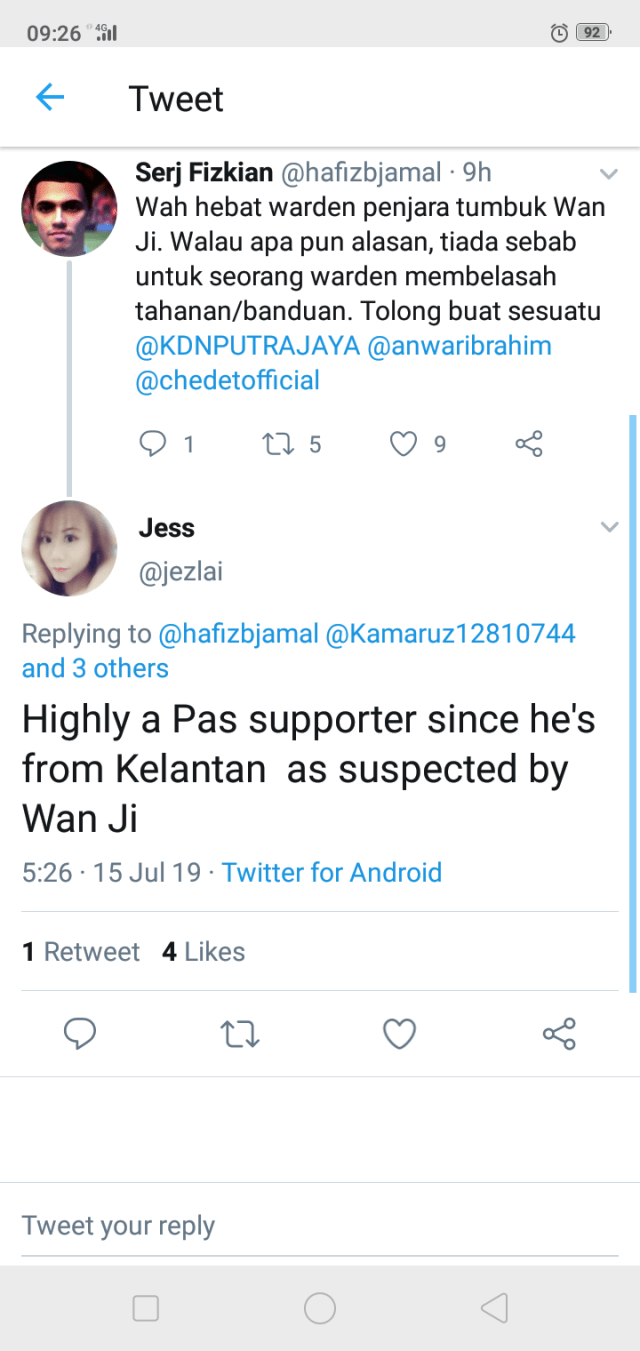Tap the back arrow in the header
The width and height of the screenshot is (640, 1351).
[49, 97]
